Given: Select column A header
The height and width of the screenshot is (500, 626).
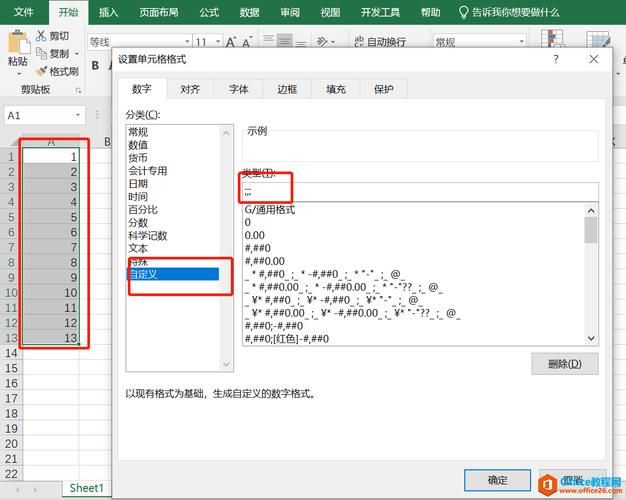Looking at the screenshot, I should [x=51, y=142].
